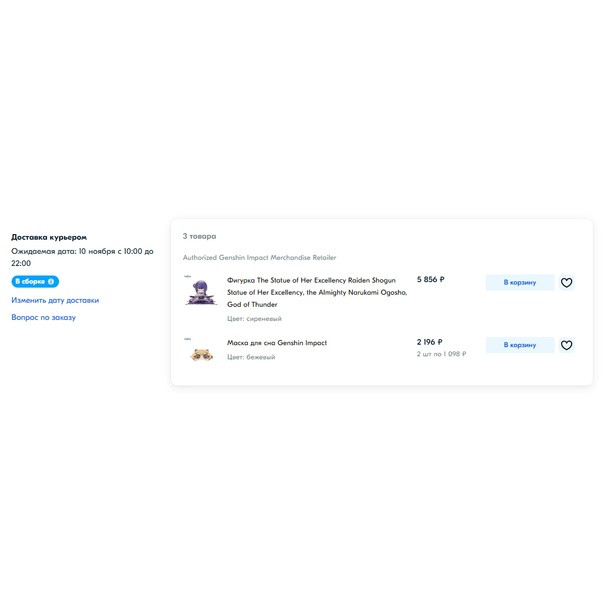Open Маска для сна Genshin Impact title
604x604 pixels.
point(277,343)
